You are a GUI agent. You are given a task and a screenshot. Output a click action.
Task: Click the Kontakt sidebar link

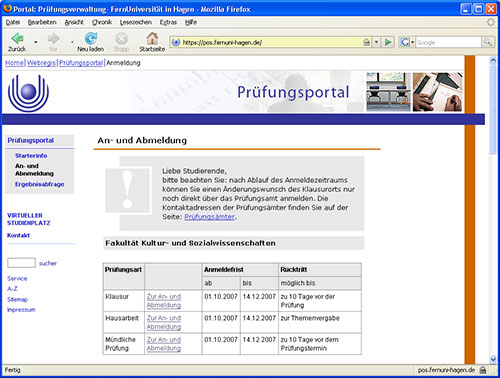pos(18,235)
